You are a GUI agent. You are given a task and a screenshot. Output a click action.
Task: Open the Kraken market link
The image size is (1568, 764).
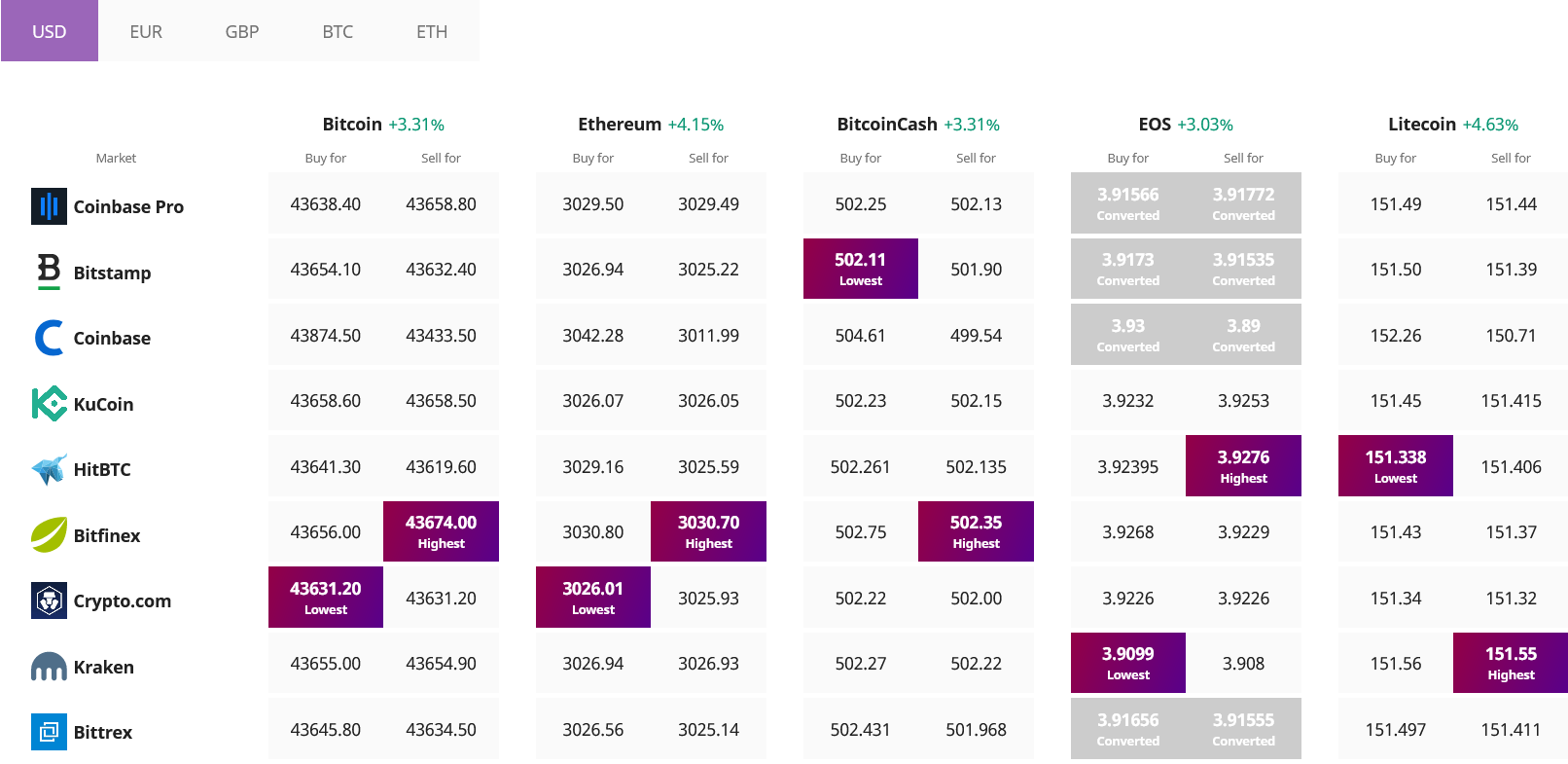pos(104,667)
